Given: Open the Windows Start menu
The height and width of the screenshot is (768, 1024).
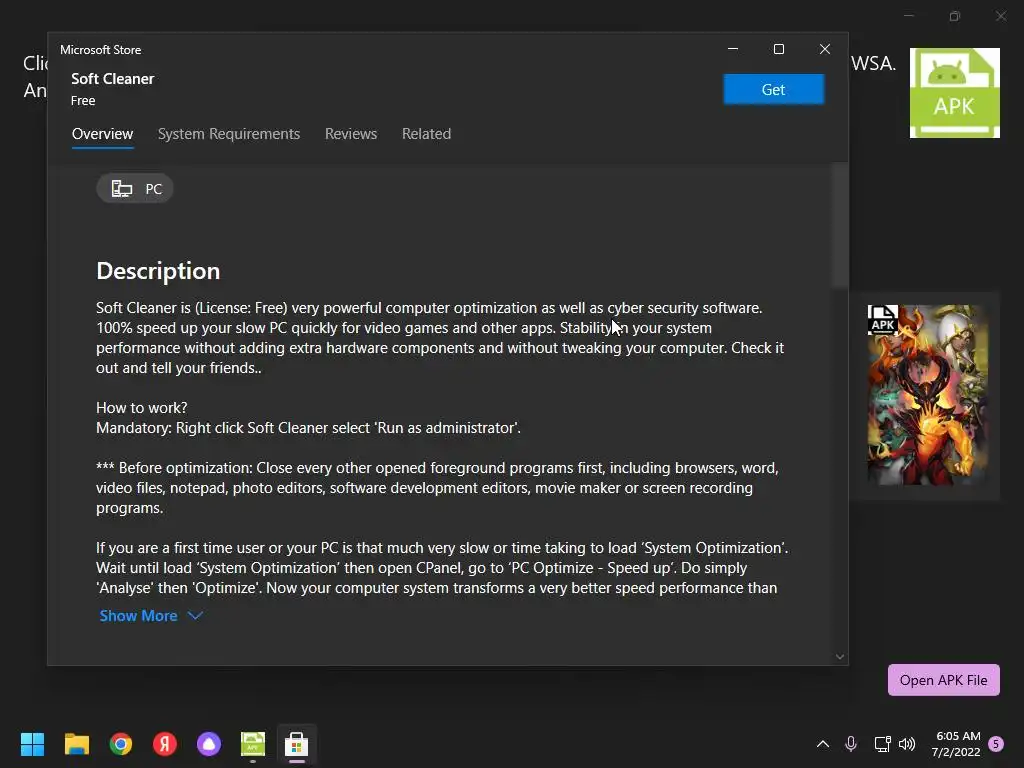Looking at the screenshot, I should point(33,744).
